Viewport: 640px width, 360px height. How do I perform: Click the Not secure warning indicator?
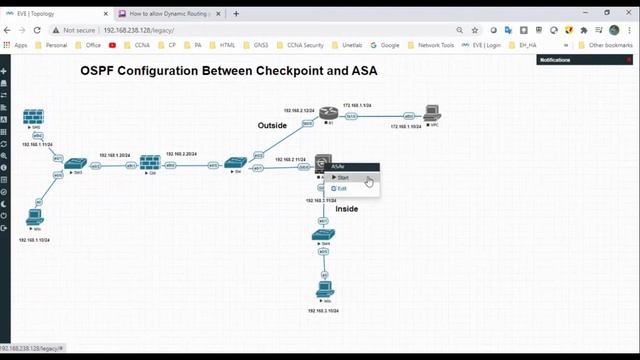74,30
